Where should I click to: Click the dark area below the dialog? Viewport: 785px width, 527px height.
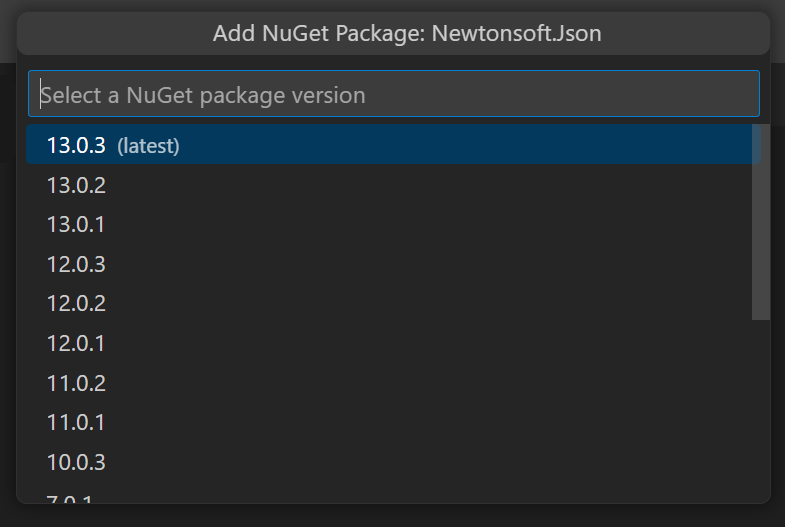[x=393, y=516]
